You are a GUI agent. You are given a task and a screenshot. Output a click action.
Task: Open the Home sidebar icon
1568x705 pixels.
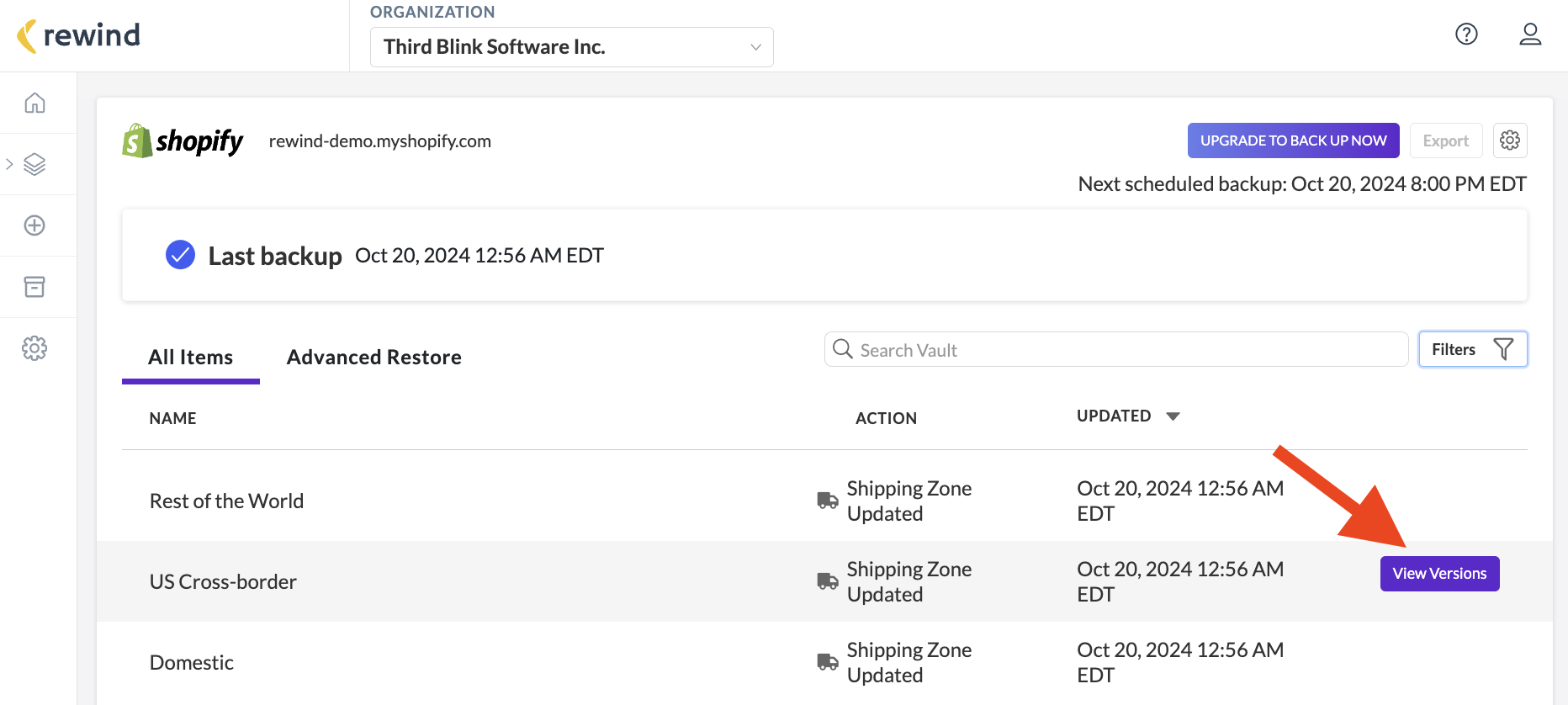pos(34,103)
